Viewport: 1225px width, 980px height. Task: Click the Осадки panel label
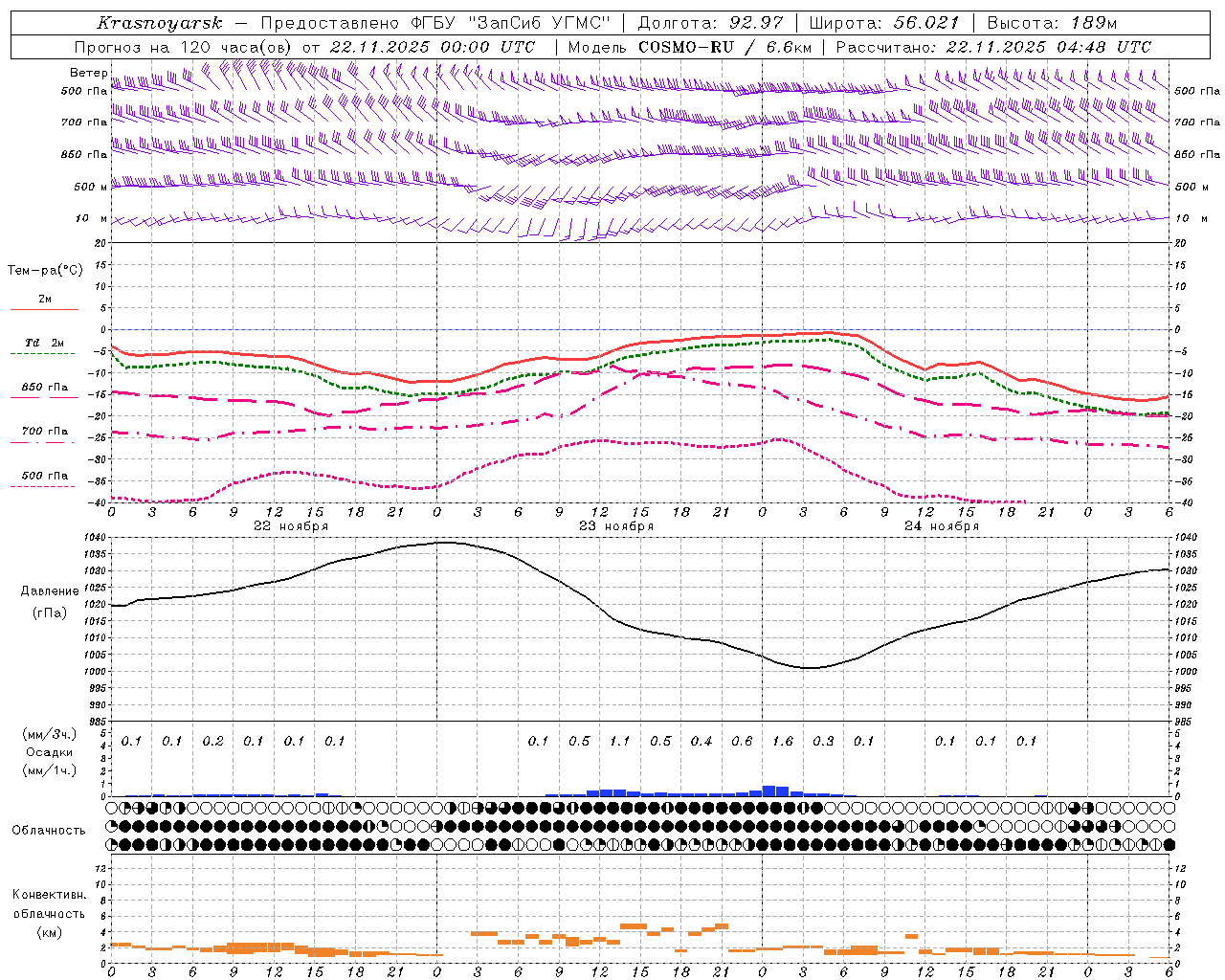[50, 752]
